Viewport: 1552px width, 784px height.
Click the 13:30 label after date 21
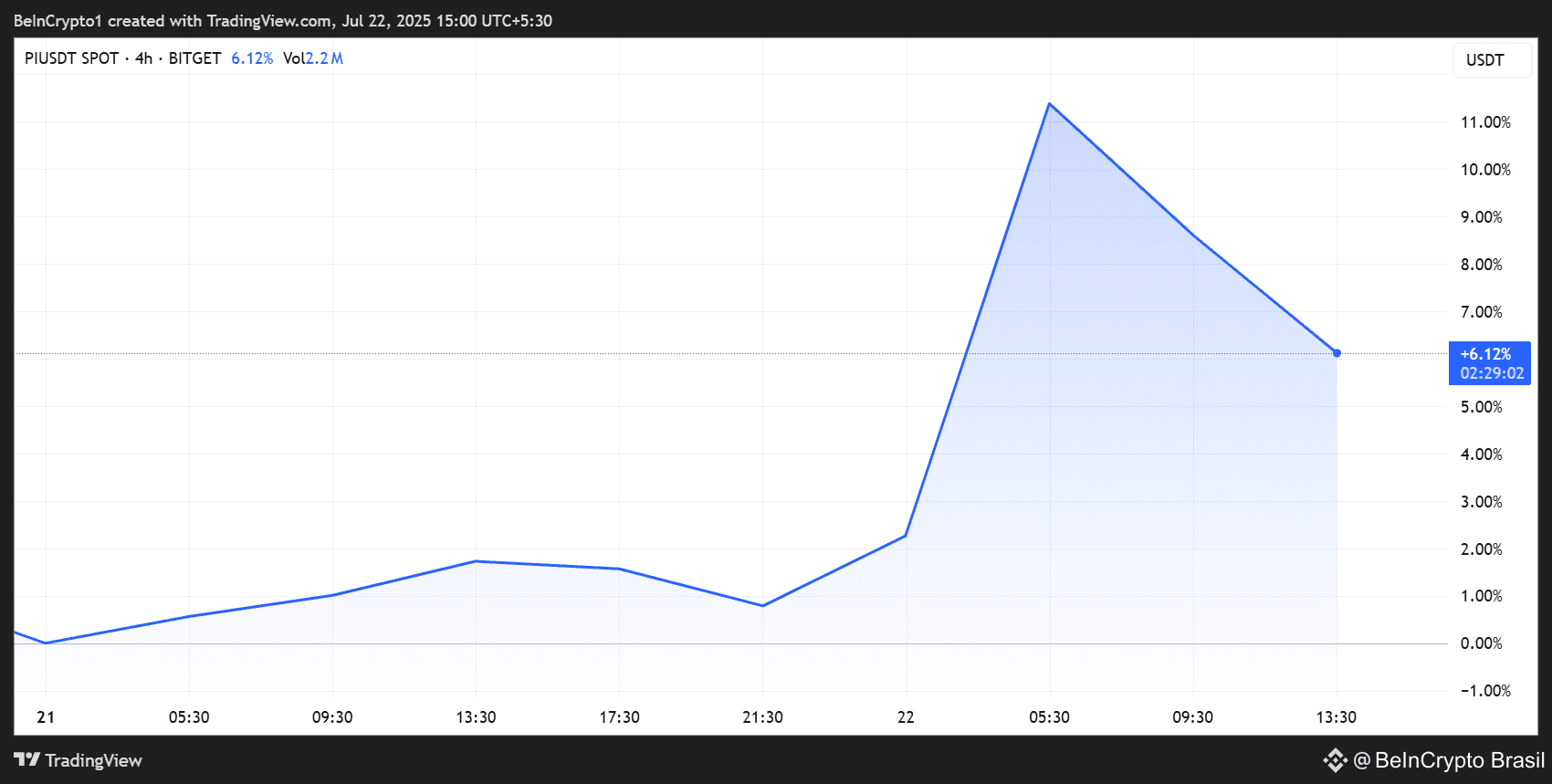pyautogui.click(x=476, y=717)
